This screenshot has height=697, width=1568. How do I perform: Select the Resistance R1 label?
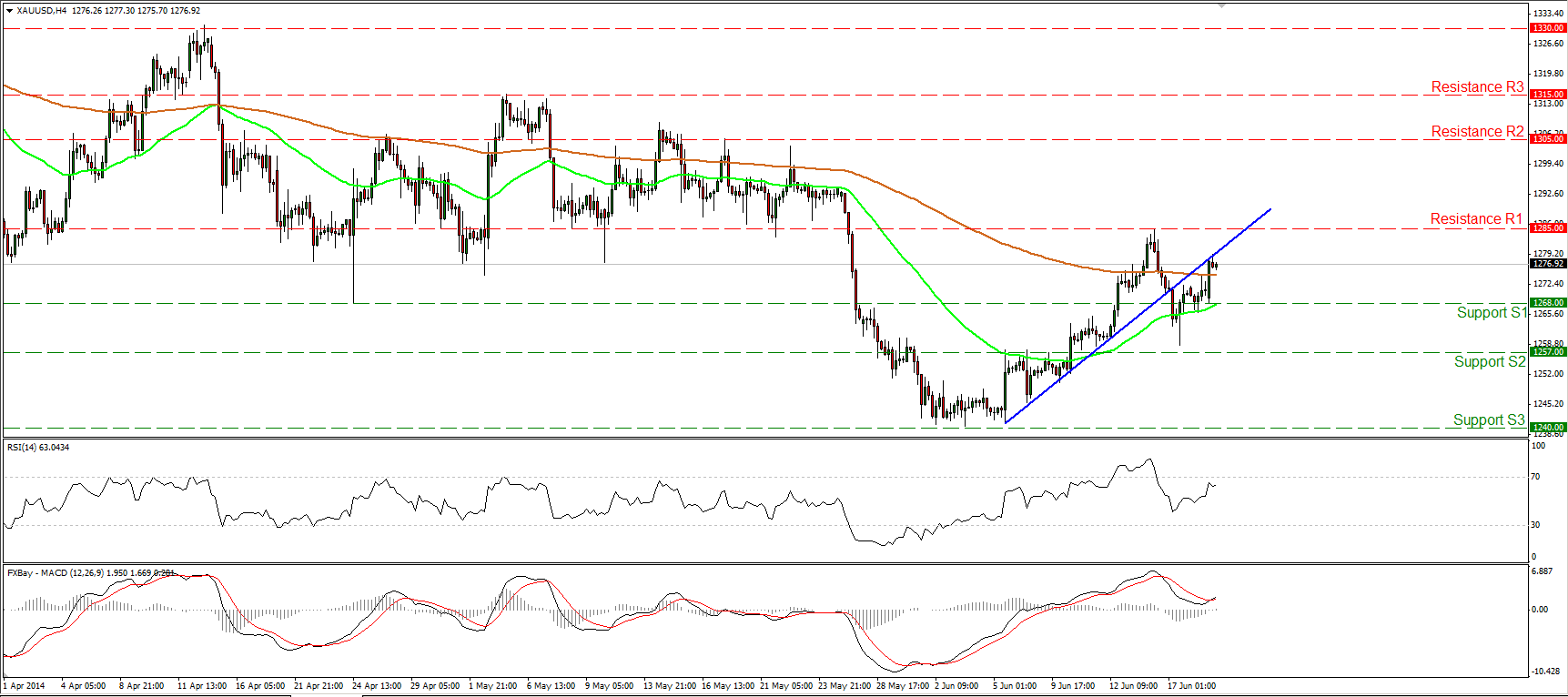[1476, 218]
